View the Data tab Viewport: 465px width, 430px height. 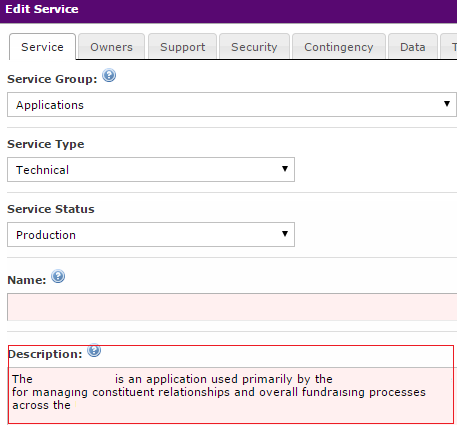pyautogui.click(x=413, y=47)
